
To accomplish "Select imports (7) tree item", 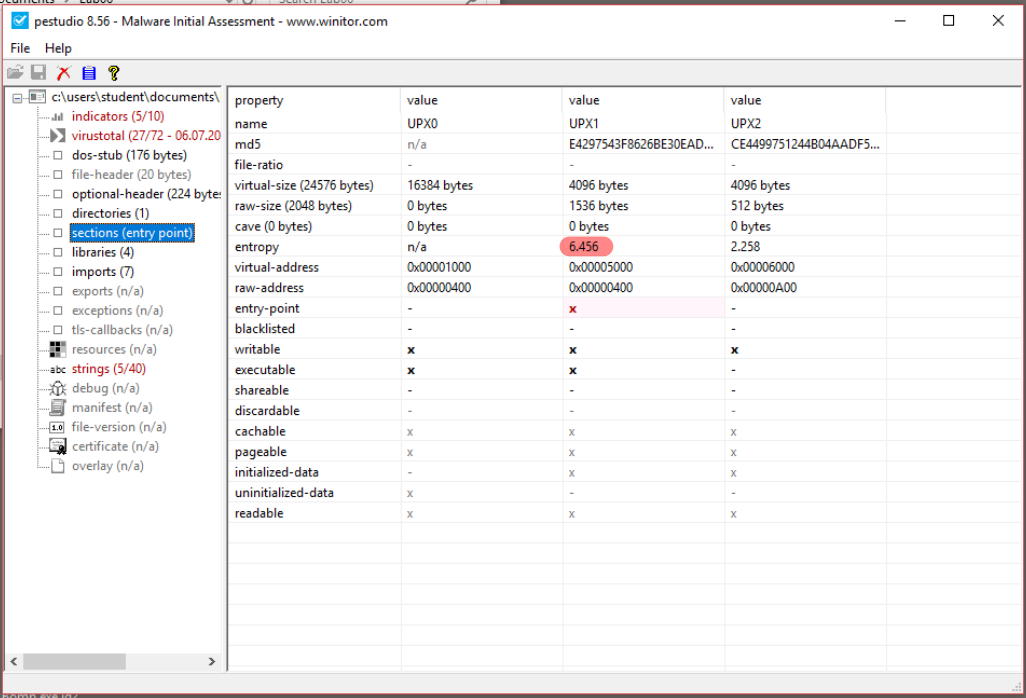I will [x=102, y=271].
